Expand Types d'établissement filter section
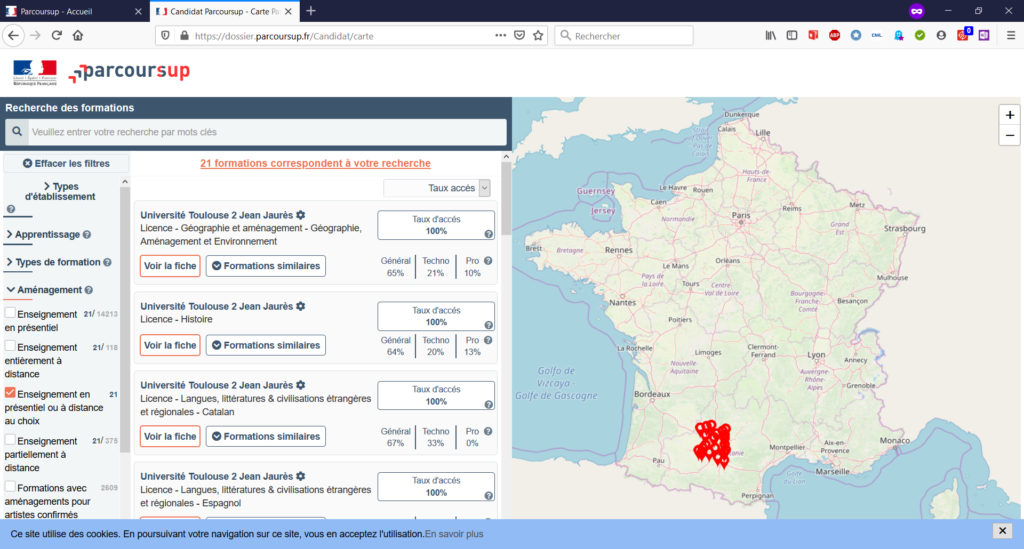 (x=60, y=191)
